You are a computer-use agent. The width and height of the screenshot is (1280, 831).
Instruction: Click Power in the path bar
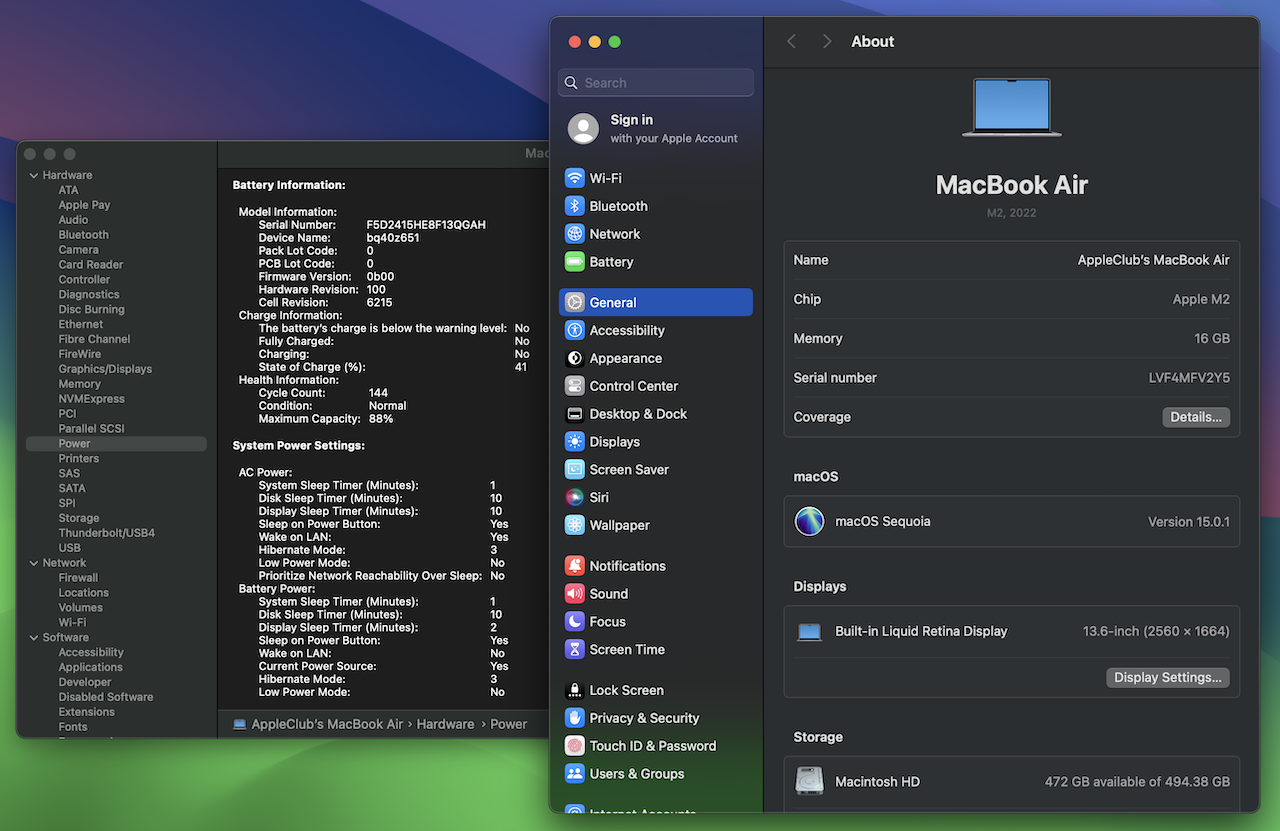pyautogui.click(x=508, y=724)
